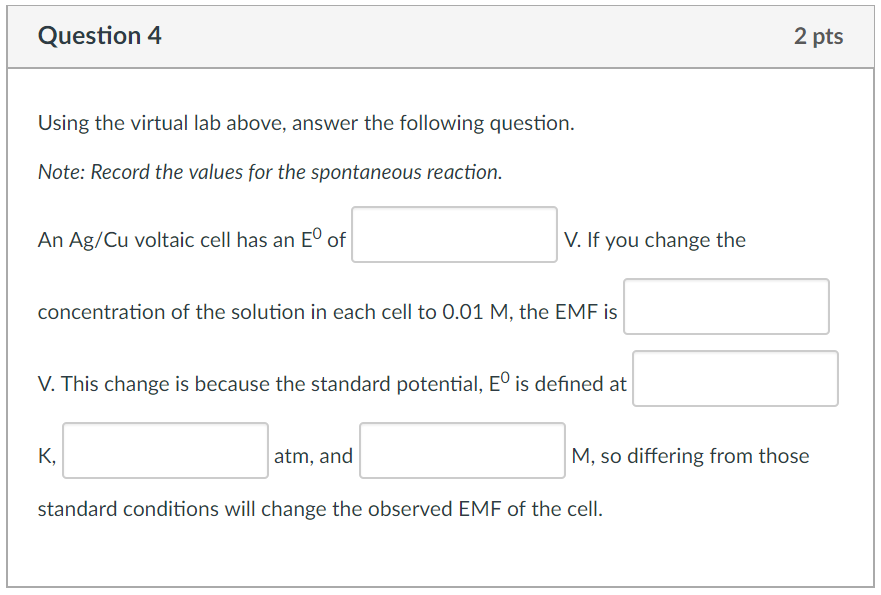Viewport: 881px width, 595px height.
Task: Click the empty box after defined at
Action: coord(735,378)
